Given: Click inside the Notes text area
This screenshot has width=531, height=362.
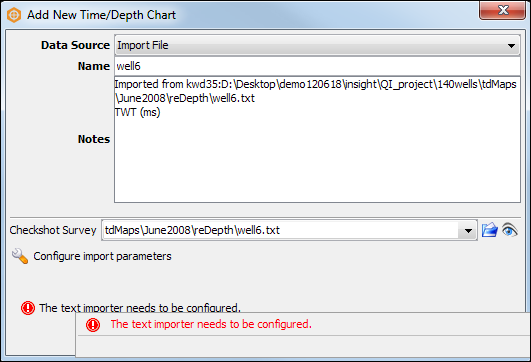Looking at the screenshot, I should click(x=317, y=140).
